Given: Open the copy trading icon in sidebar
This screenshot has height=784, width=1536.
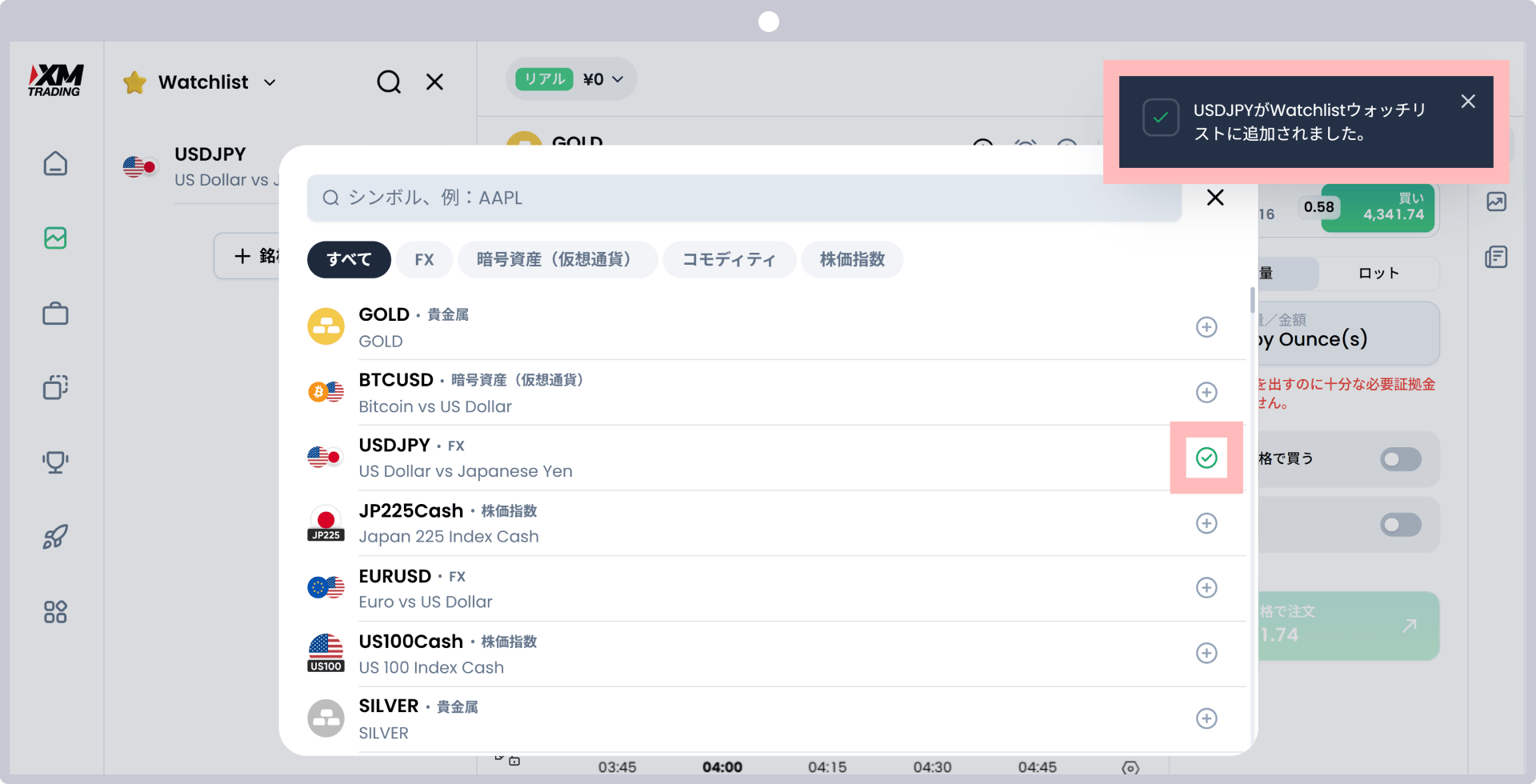Looking at the screenshot, I should point(55,387).
